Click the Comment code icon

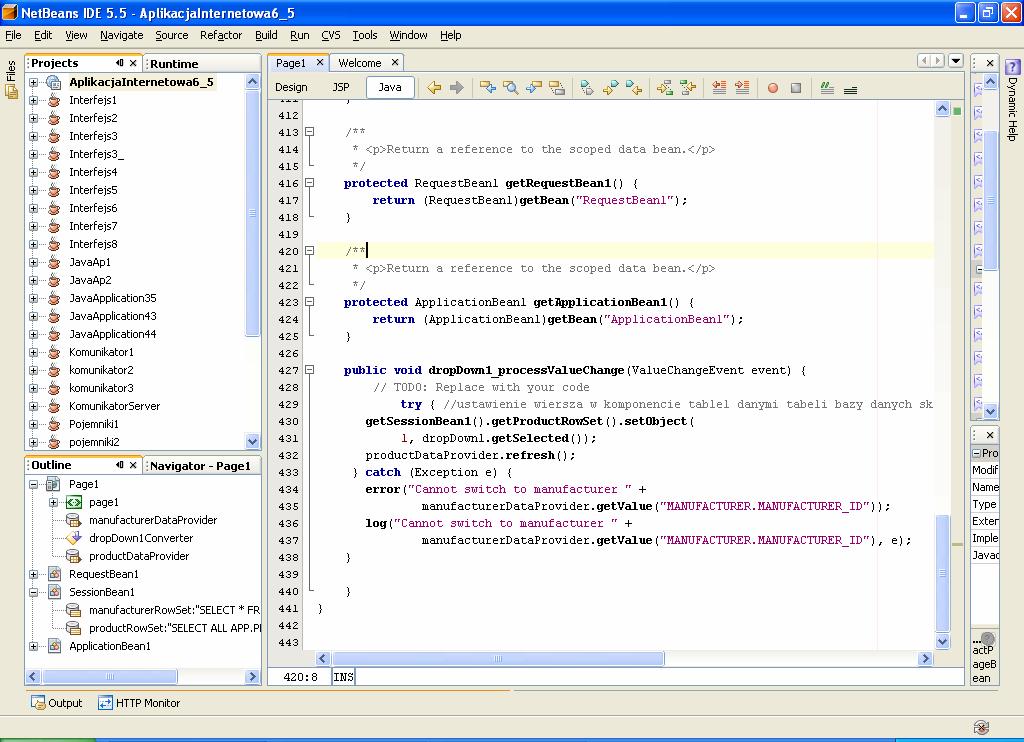[827, 88]
